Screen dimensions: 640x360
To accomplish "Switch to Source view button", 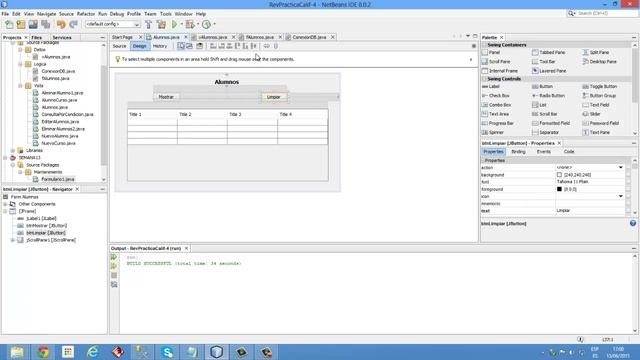I will pyautogui.click(x=119, y=46).
